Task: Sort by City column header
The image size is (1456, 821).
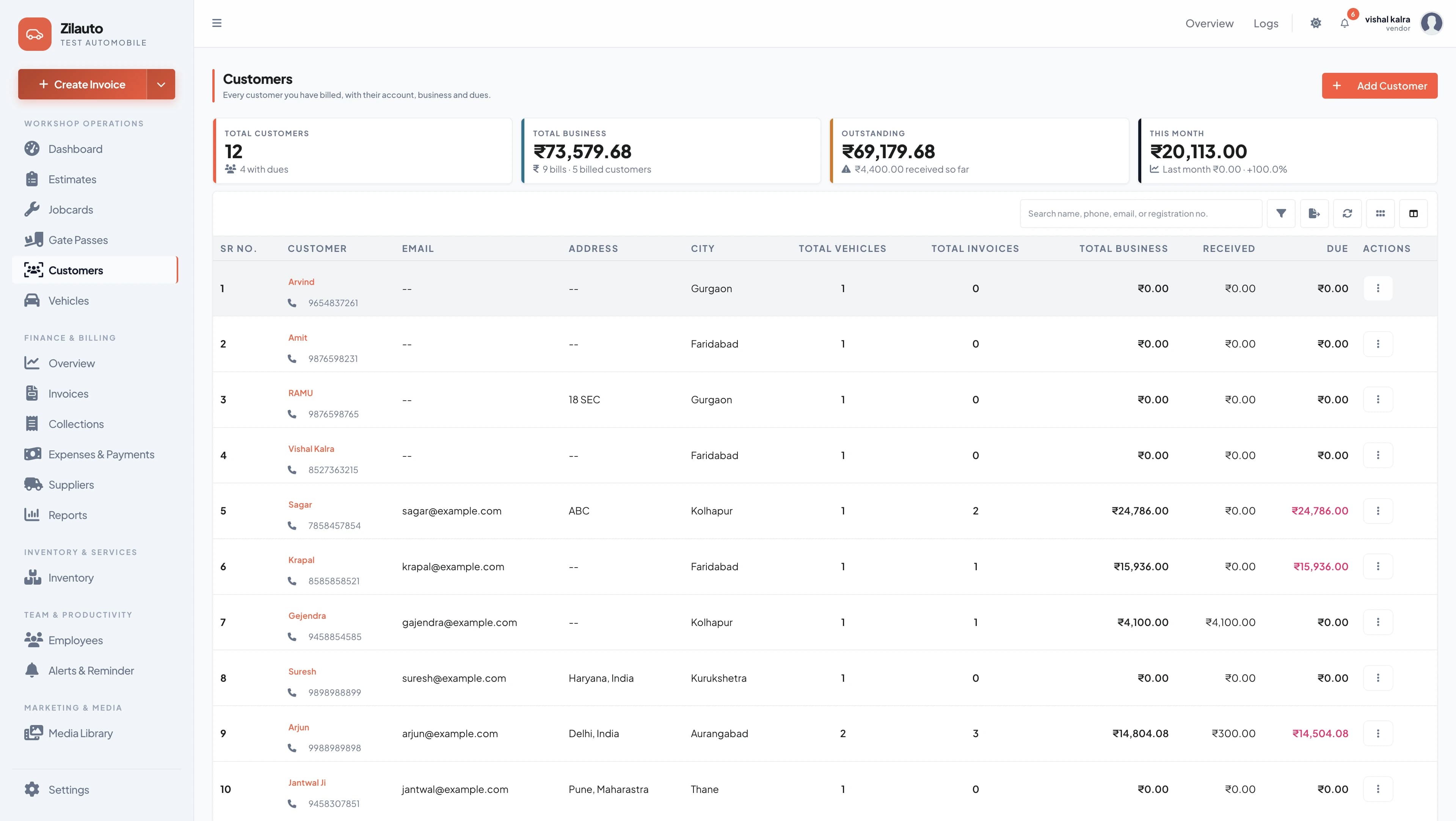Action: [x=703, y=248]
